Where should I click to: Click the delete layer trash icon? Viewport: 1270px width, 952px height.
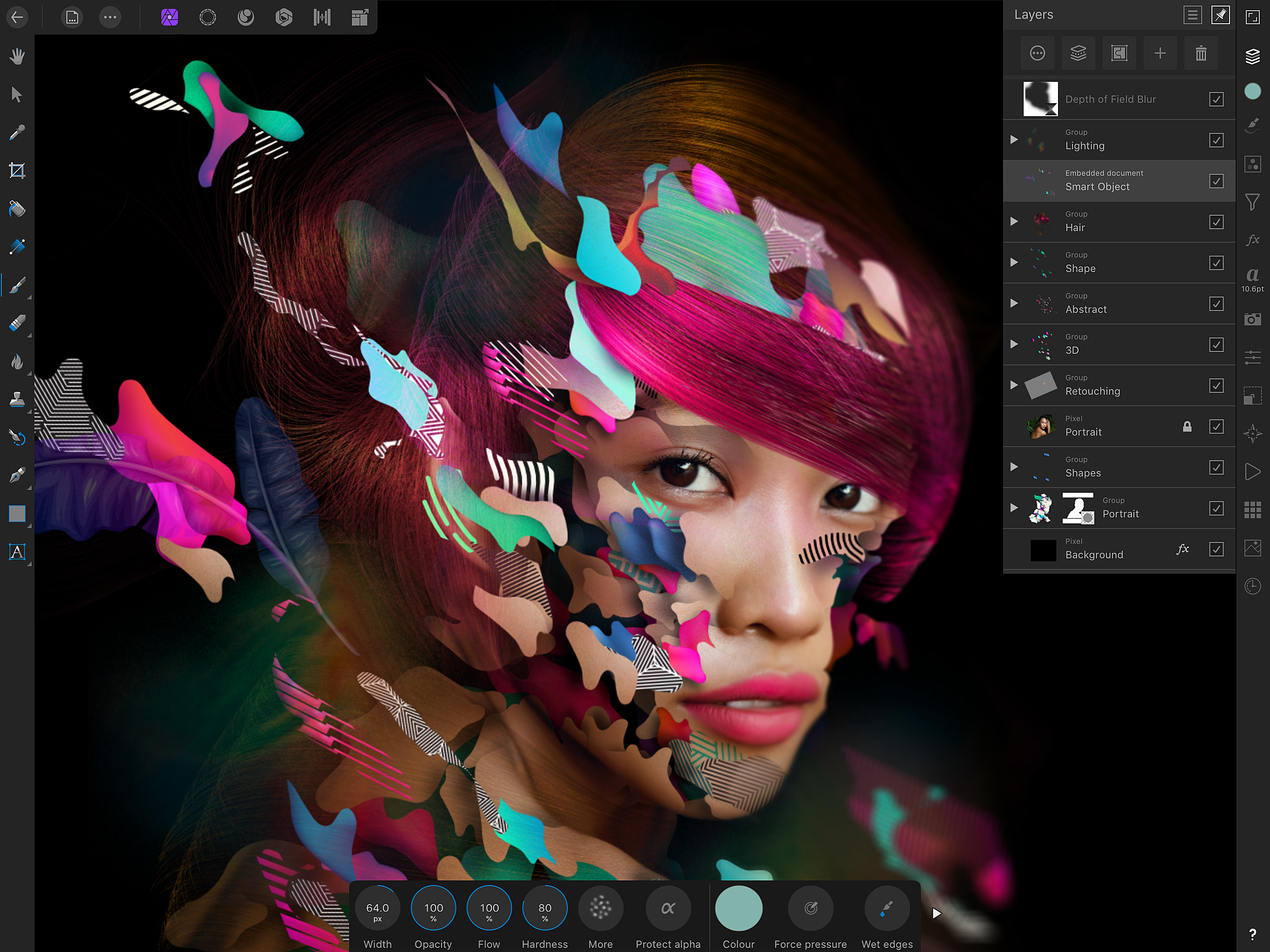[1201, 53]
